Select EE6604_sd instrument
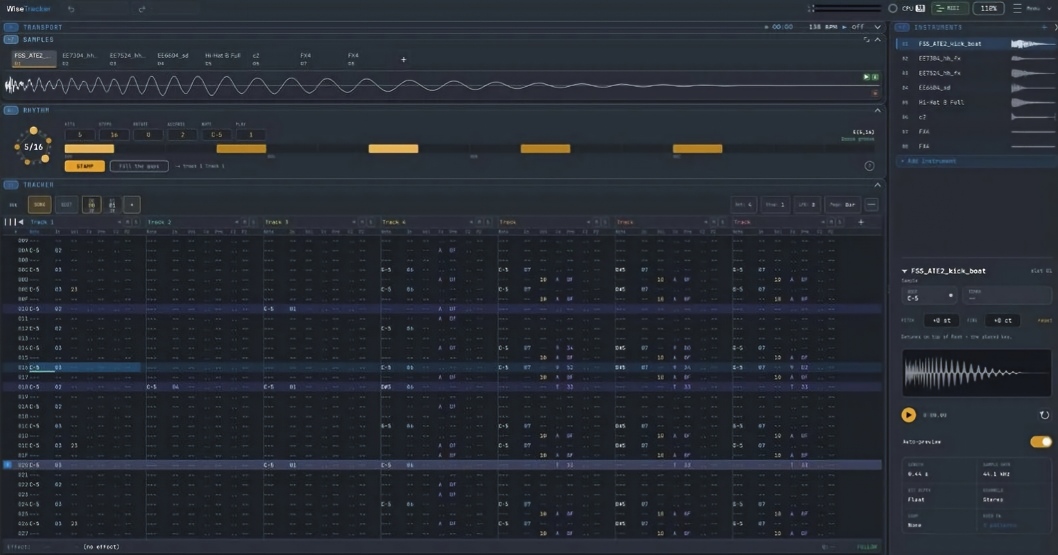Screen dimensions: 1058x555 click(x=976, y=88)
